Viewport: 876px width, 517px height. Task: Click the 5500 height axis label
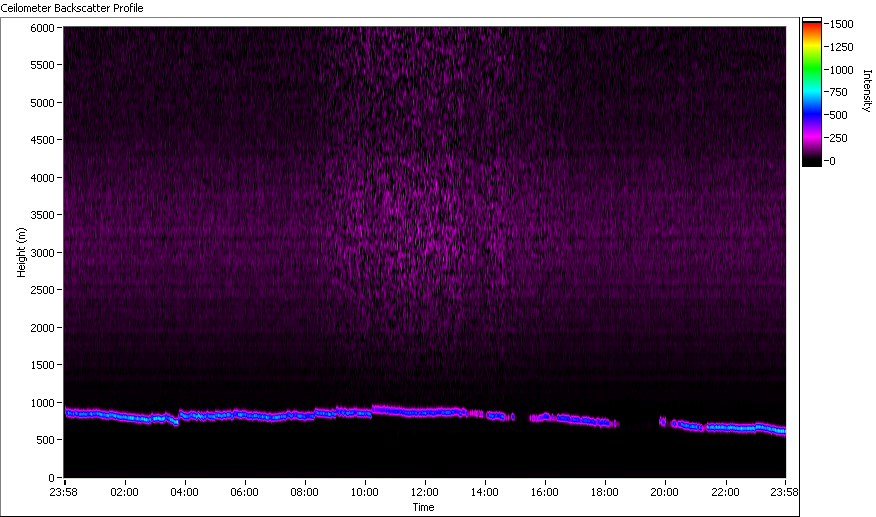42,65
